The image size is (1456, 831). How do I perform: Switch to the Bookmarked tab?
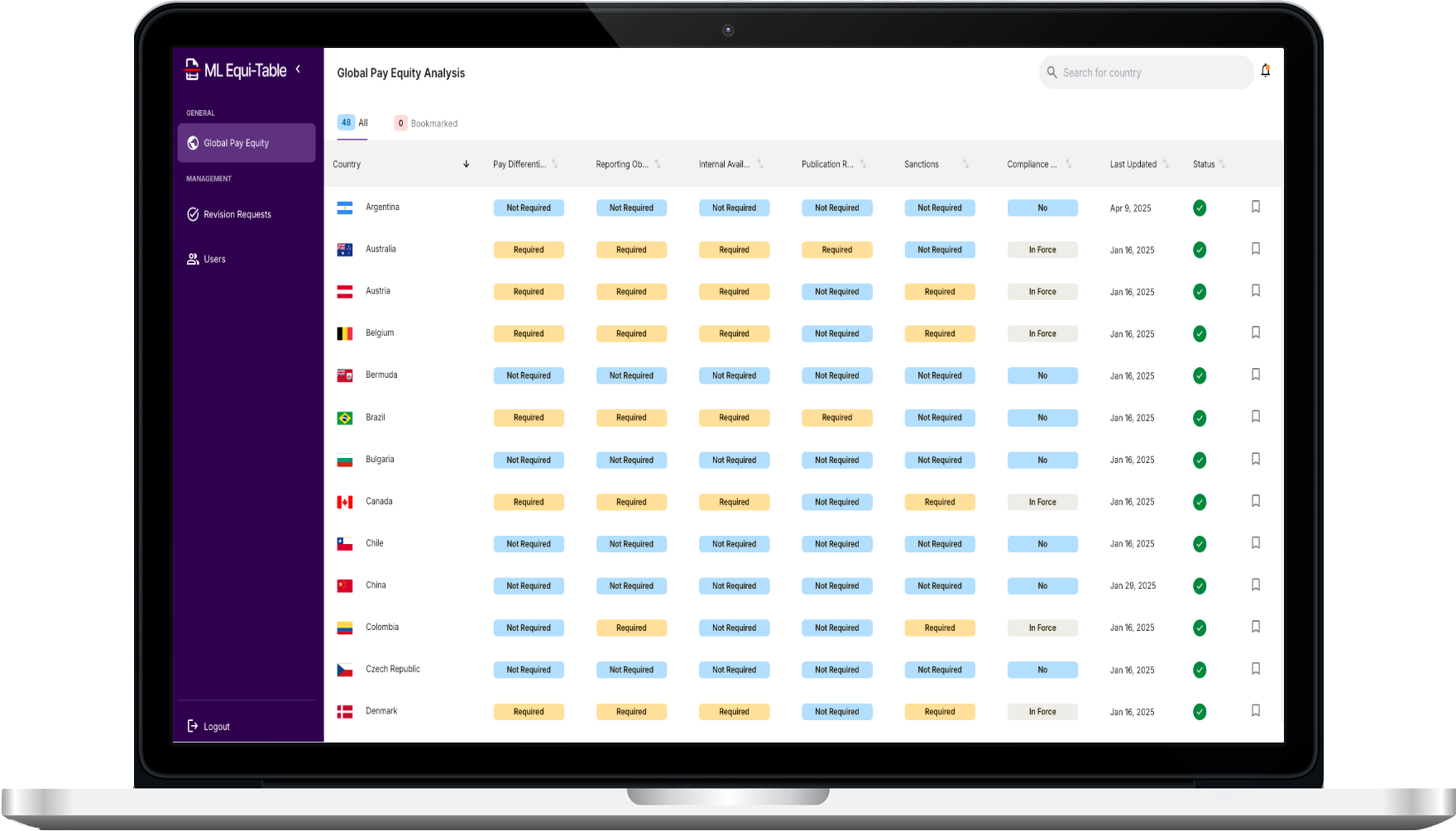click(426, 123)
